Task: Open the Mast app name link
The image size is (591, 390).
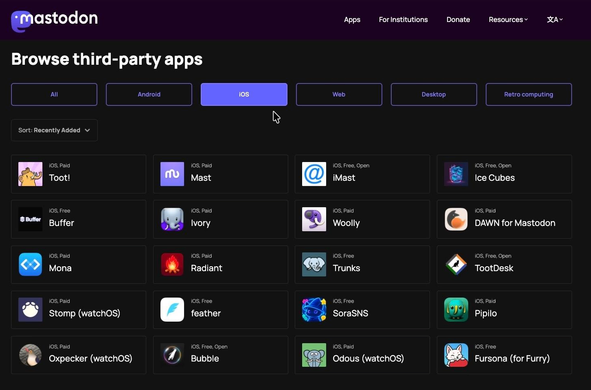Action: click(201, 178)
